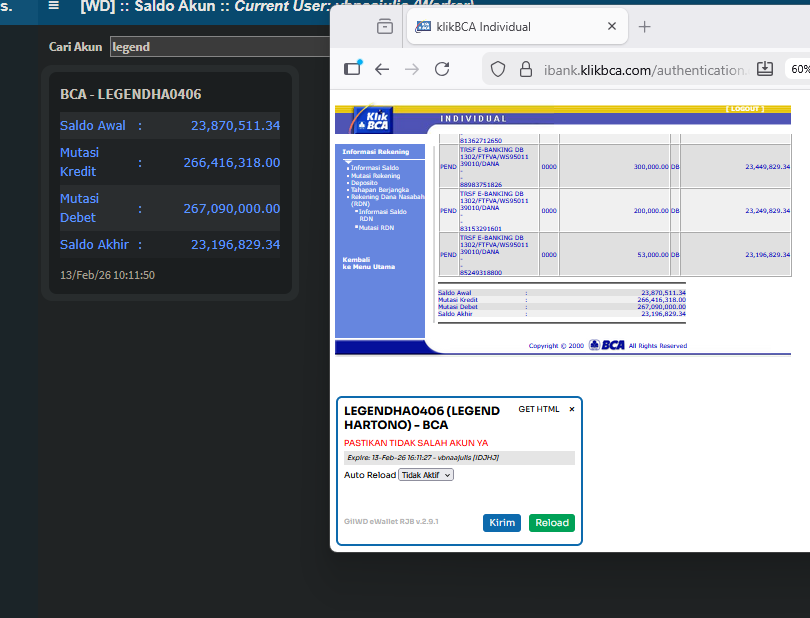Image resolution: width=810 pixels, height=618 pixels.
Task: Click PASTIKAN TIDAK SALAH AKUN YA warning
Action: pyautogui.click(x=416, y=443)
